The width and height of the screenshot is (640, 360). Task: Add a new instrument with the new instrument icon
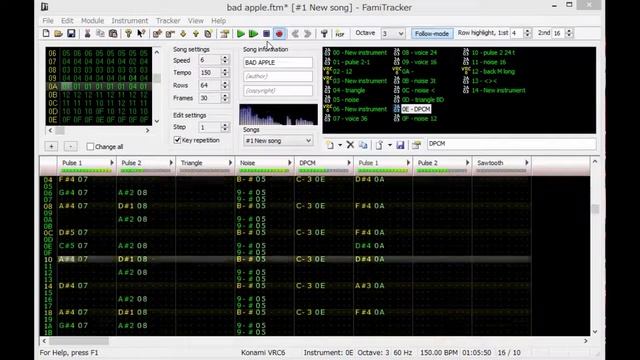329,145
